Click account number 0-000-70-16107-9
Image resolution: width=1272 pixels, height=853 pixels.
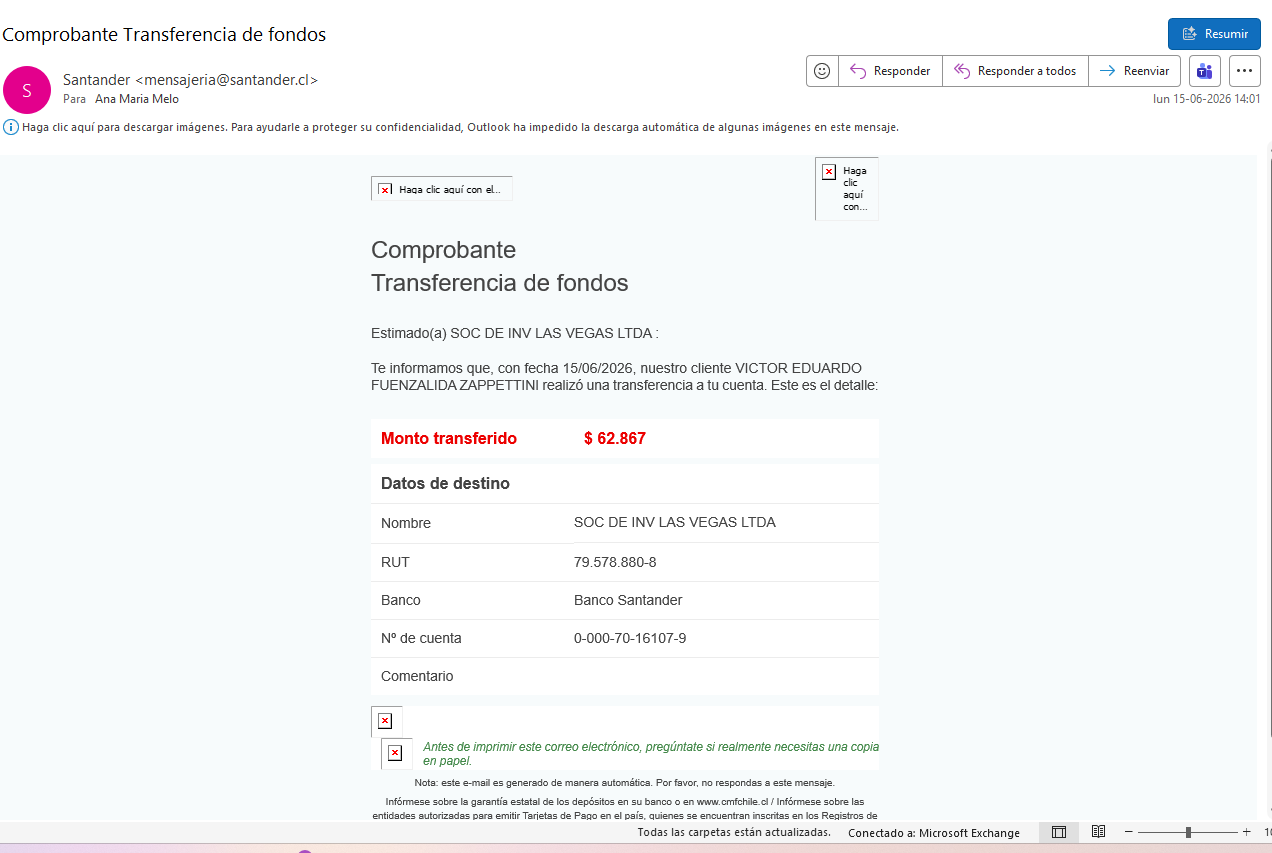coord(630,638)
